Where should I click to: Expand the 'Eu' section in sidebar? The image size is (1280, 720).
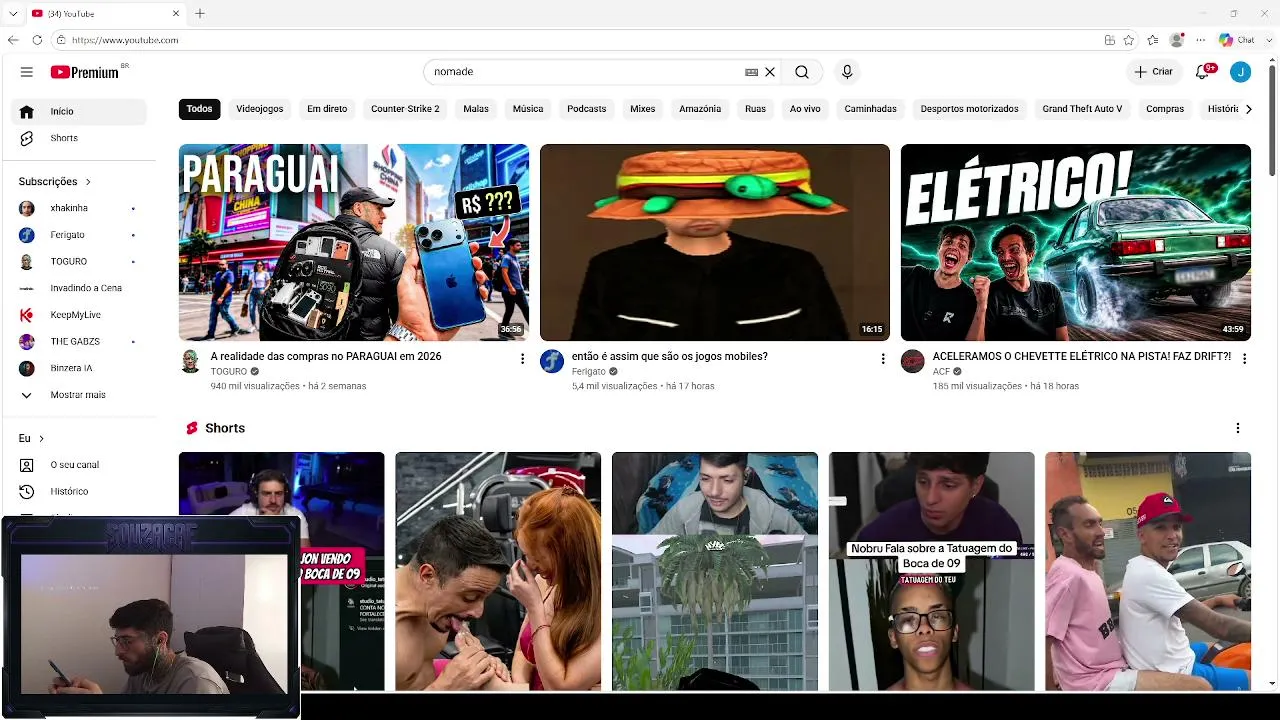[32, 438]
